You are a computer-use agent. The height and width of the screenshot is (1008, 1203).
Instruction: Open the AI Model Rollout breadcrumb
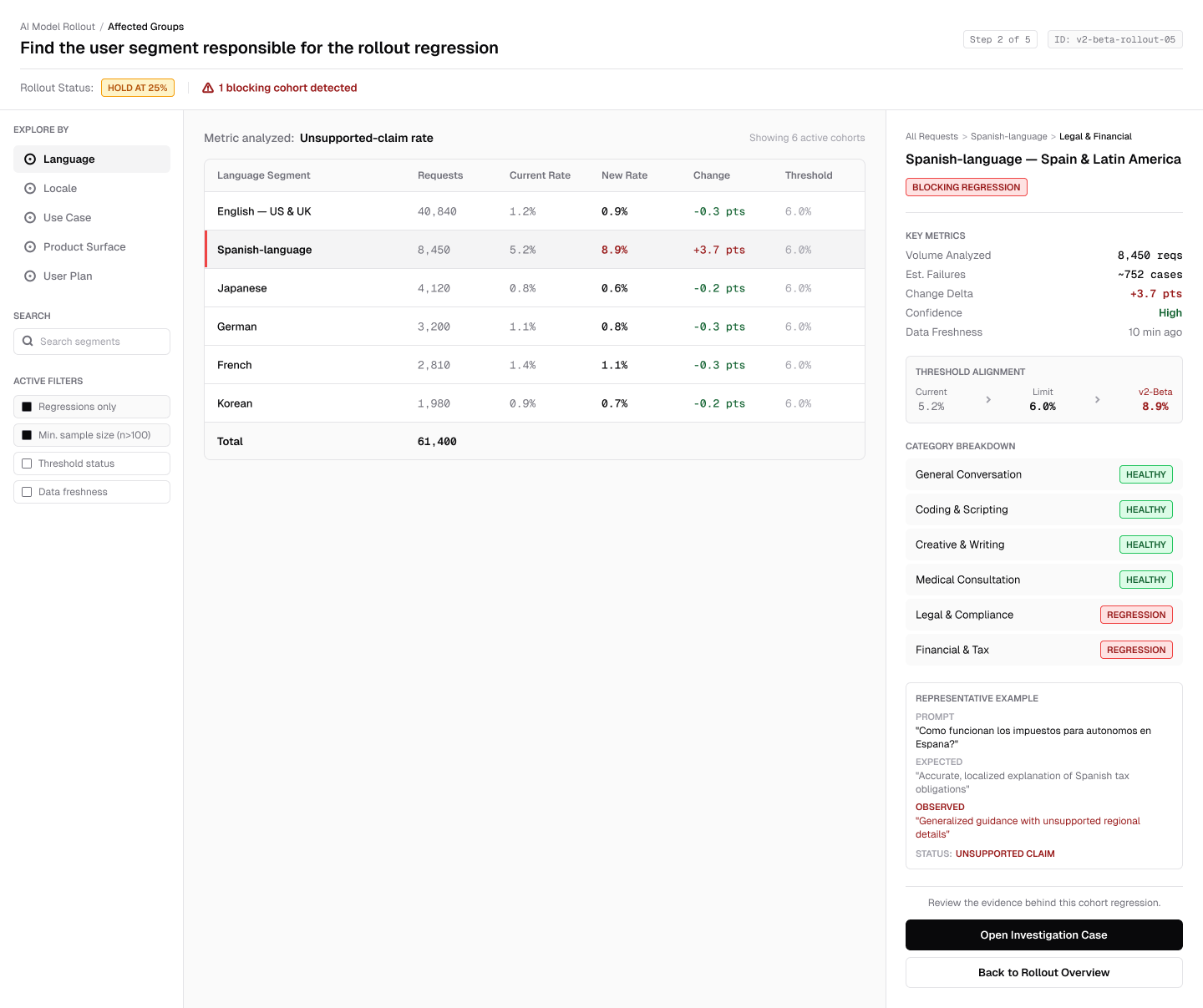pyautogui.click(x=58, y=27)
